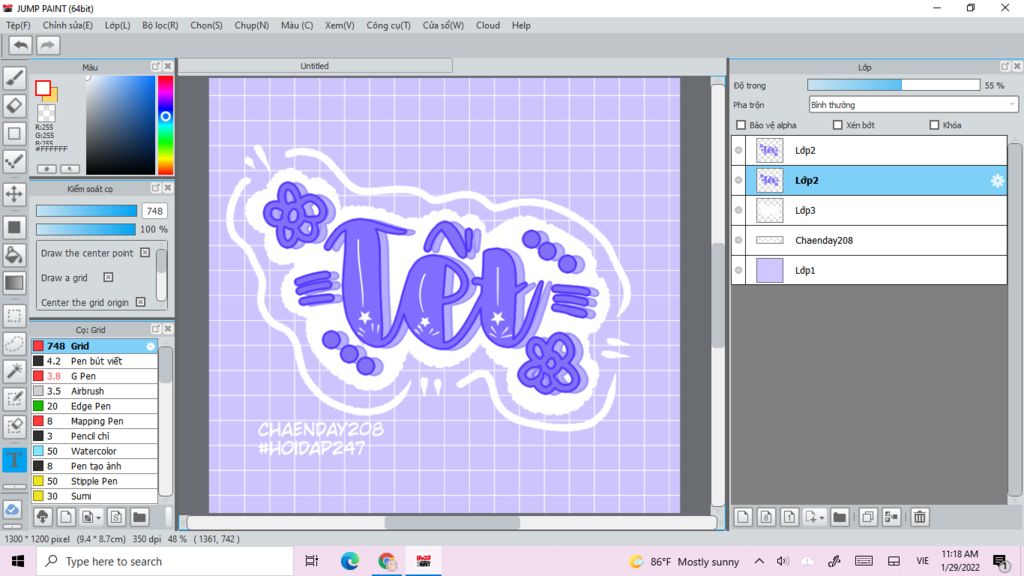Add layer folder icon

840,517
